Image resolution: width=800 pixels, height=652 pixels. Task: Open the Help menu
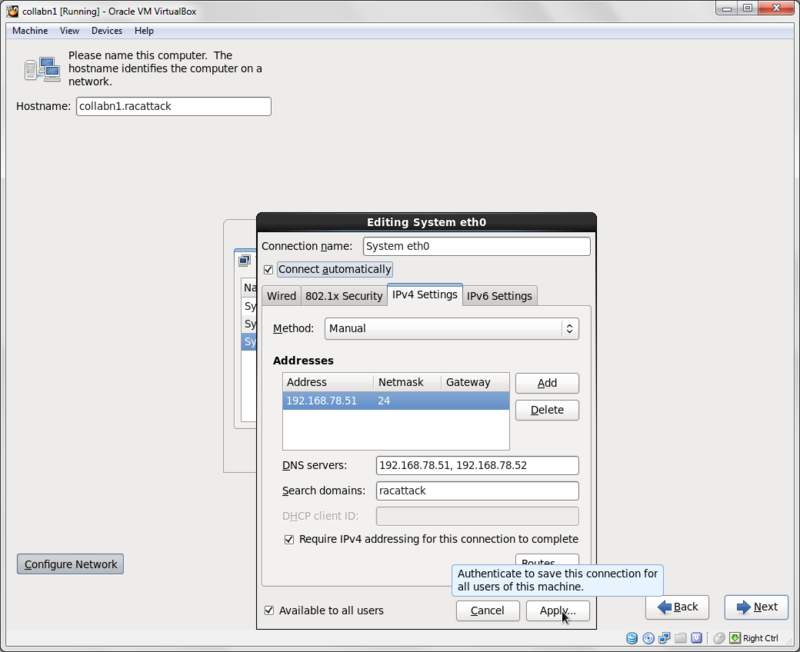tap(144, 31)
